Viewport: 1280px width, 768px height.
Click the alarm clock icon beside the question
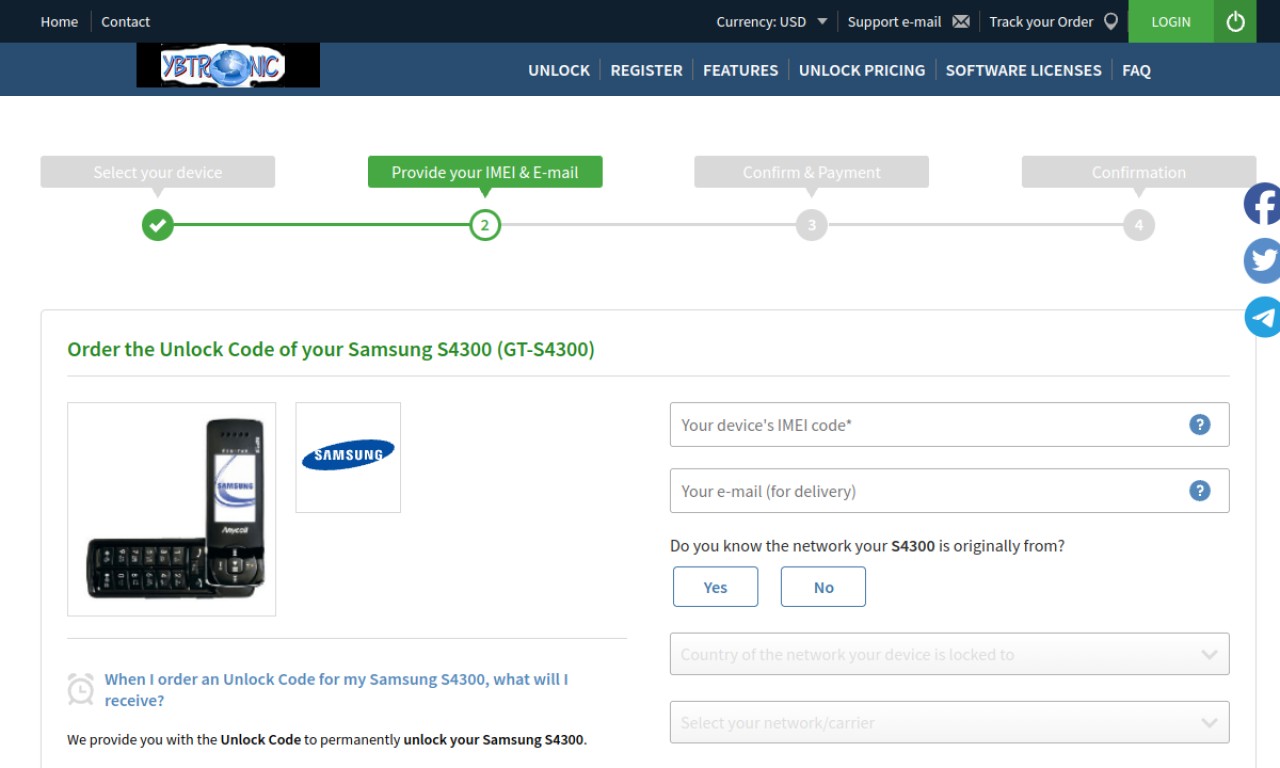[x=81, y=689]
